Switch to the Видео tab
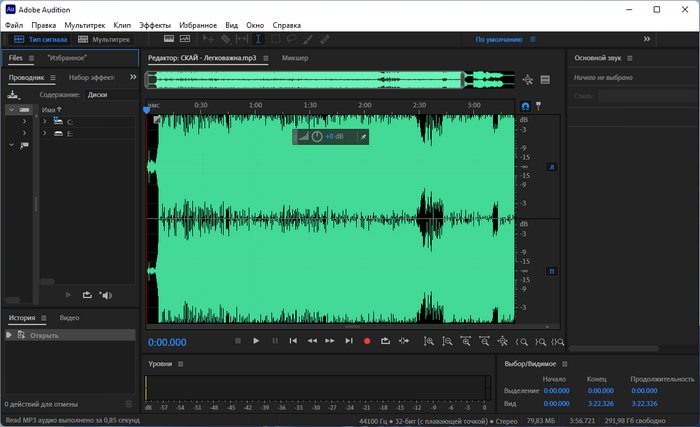This screenshot has width=700, height=427. pos(69,318)
